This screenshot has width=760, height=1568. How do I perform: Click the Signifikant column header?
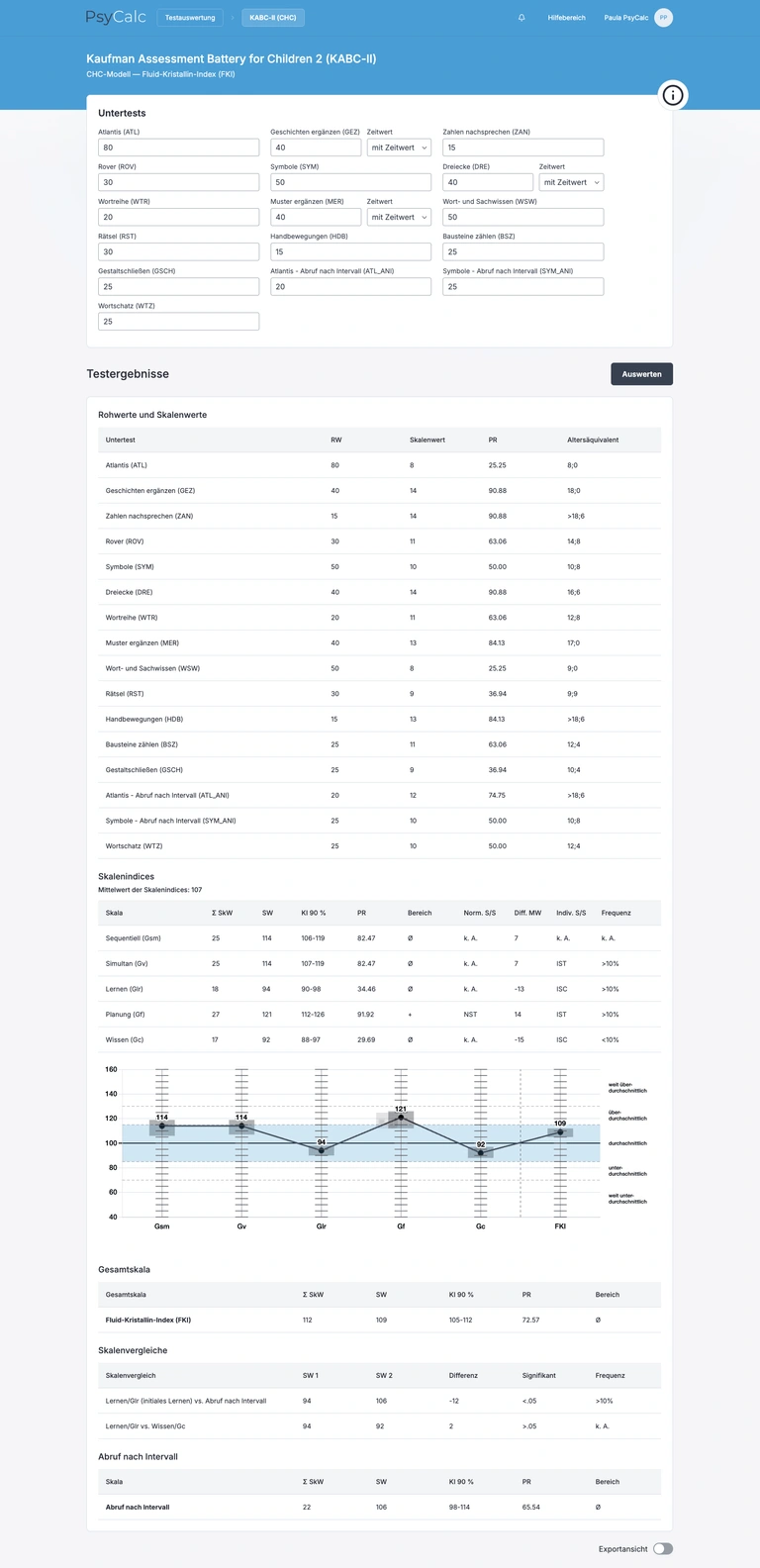[539, 1375]
